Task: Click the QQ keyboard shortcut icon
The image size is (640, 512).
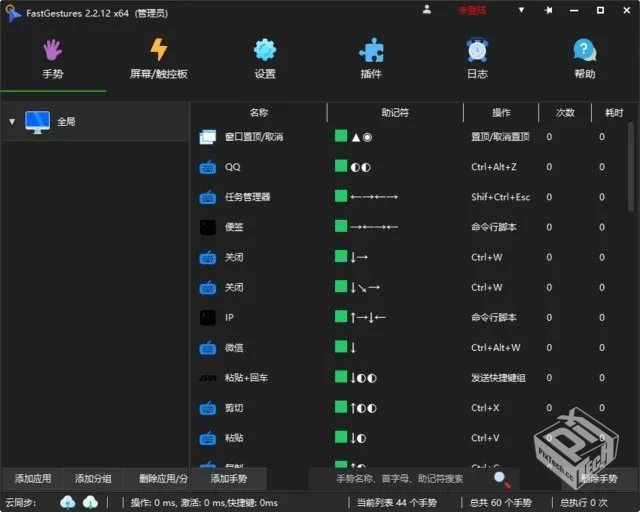Action: click(x=208, y=167)
